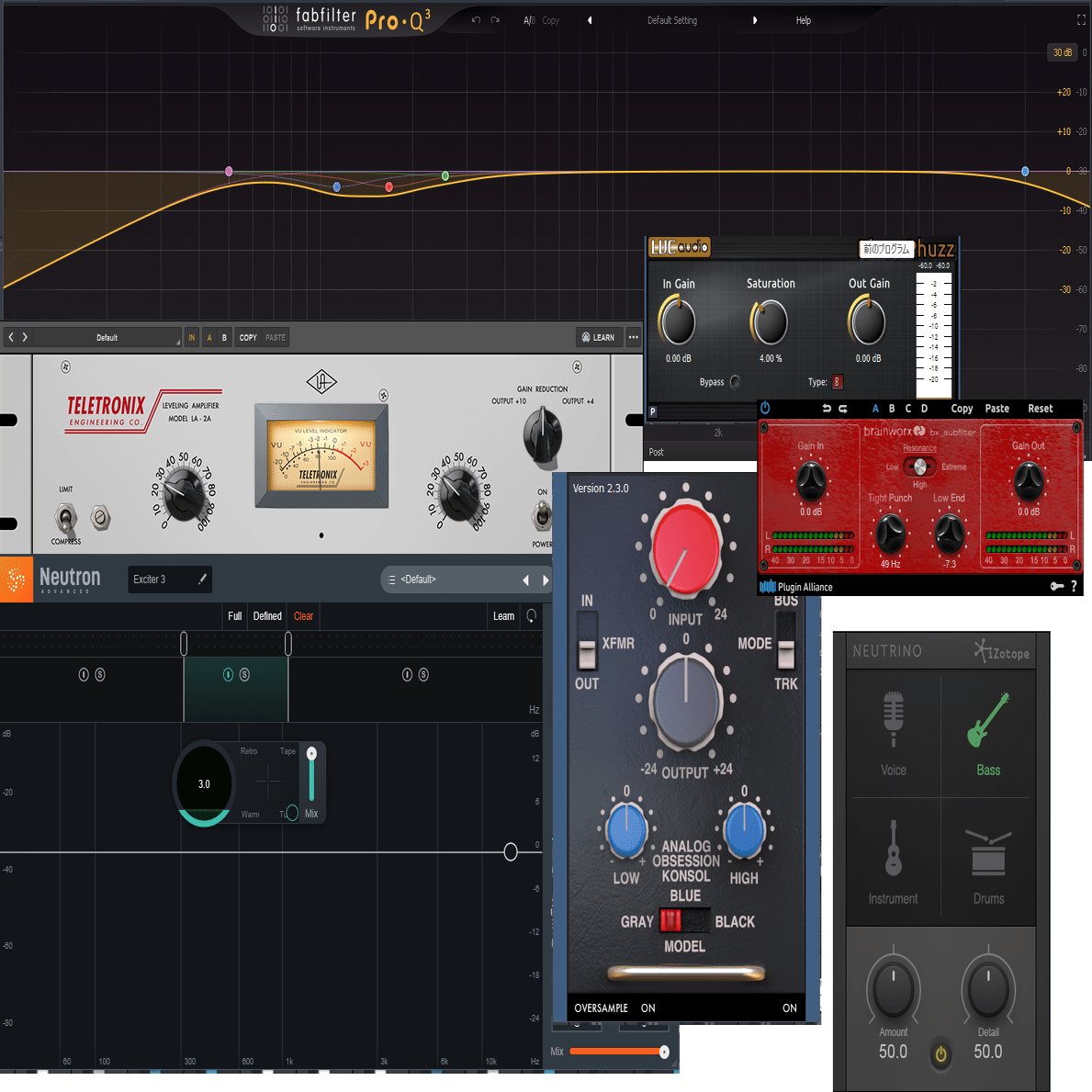
Task: Open the Help menu in Pro-Q 3
Action: 803,20
